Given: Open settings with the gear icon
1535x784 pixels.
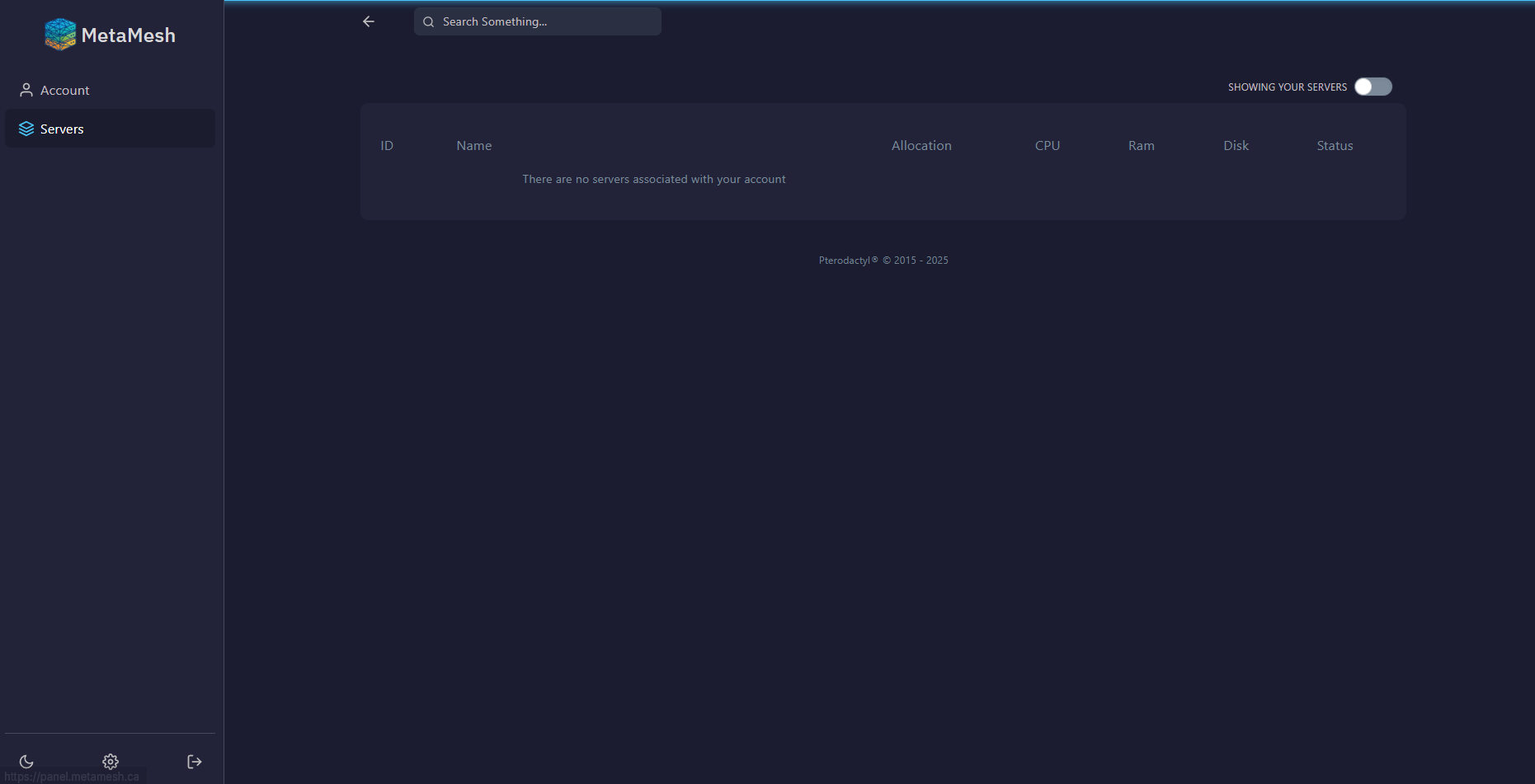Looking at the screenshot, I should (111, 761).
